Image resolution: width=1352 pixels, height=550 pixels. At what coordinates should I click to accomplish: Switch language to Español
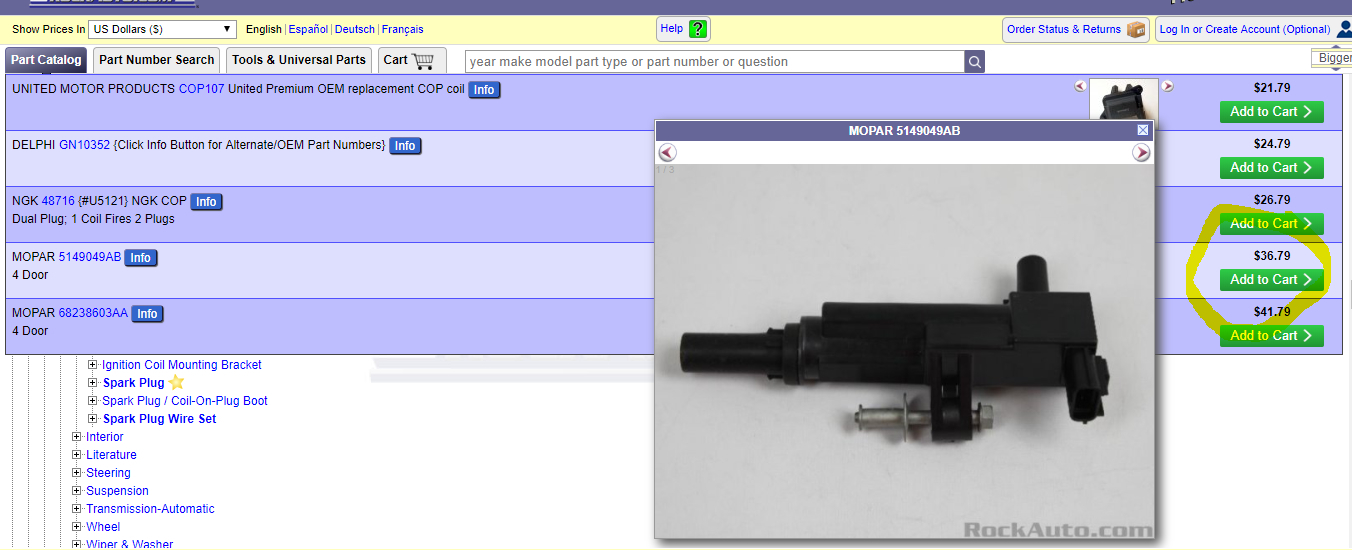point(308,29)
